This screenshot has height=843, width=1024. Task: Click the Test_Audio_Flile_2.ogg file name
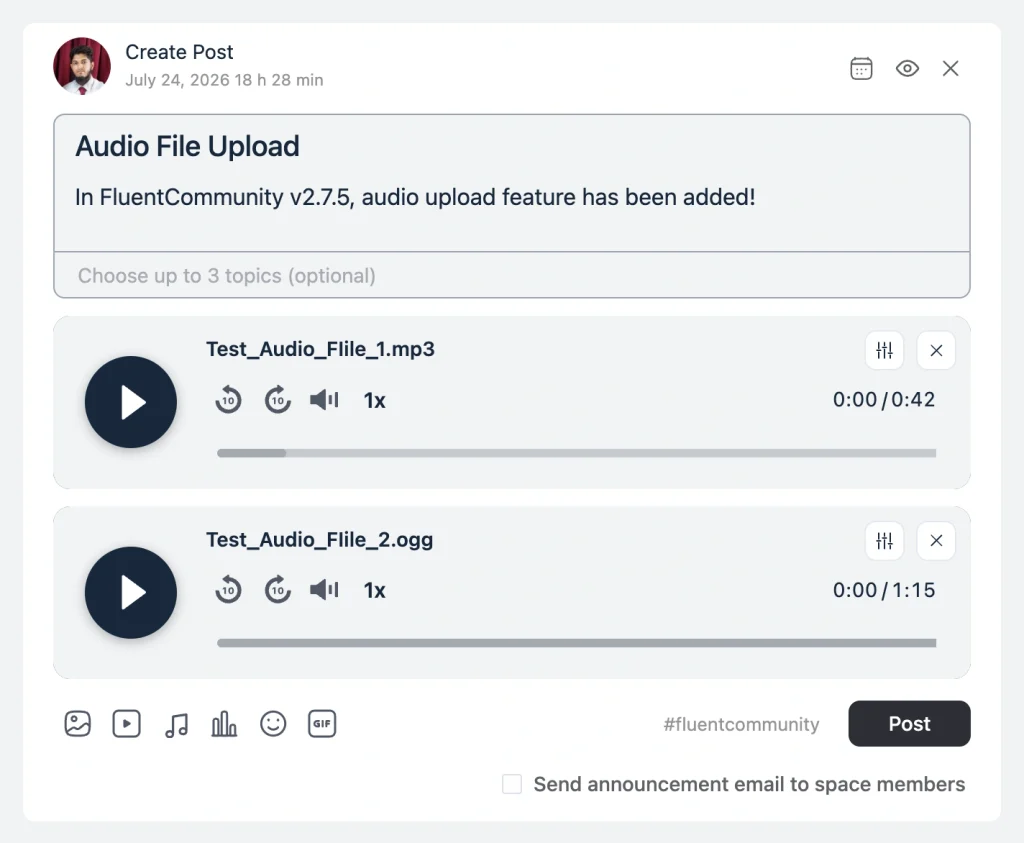point(319,540)
